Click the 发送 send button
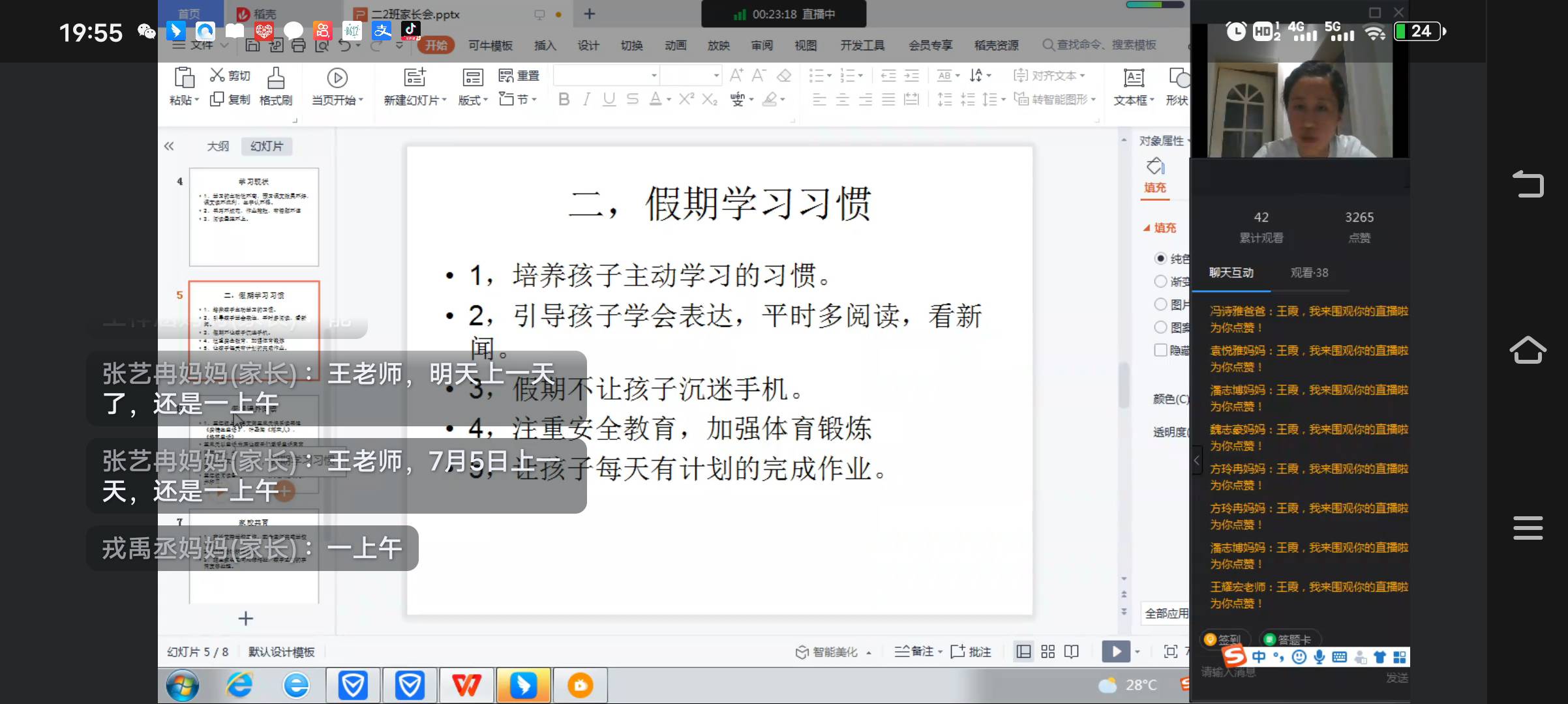This screenshot has width=1568, height=704. 1395,679
